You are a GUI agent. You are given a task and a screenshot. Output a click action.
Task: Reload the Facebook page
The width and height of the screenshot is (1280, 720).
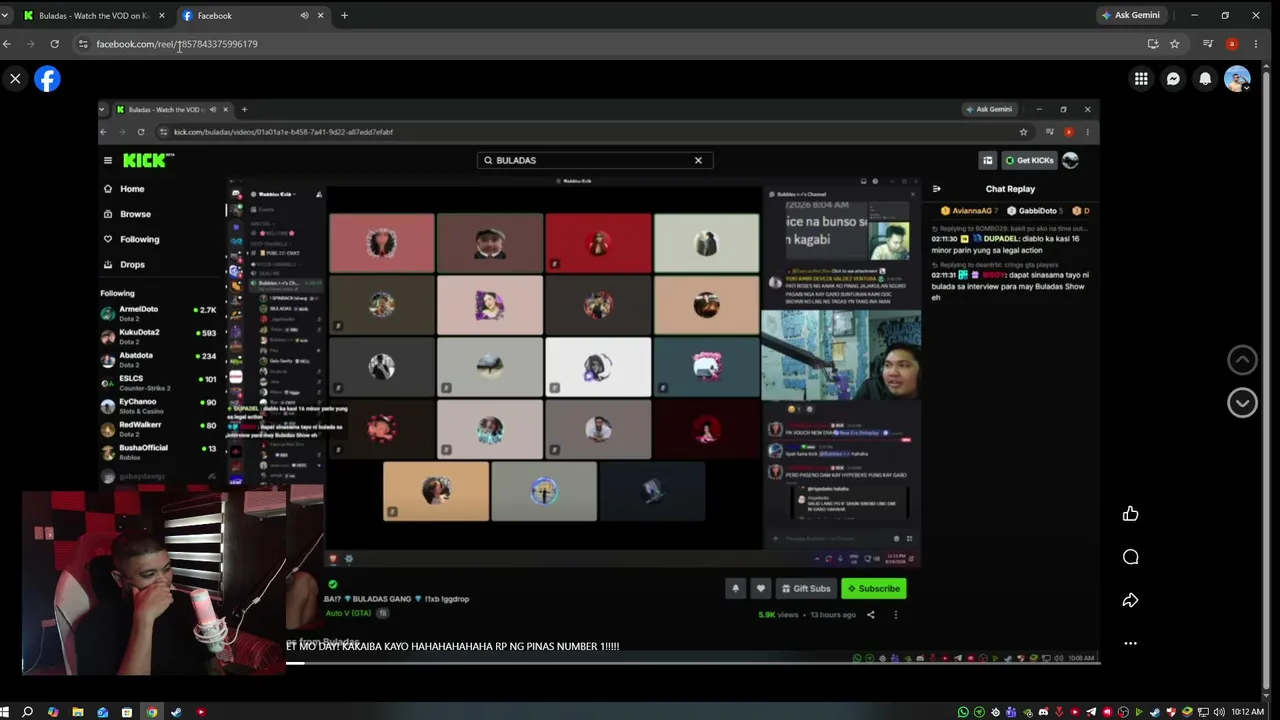(x=54, y=44)
